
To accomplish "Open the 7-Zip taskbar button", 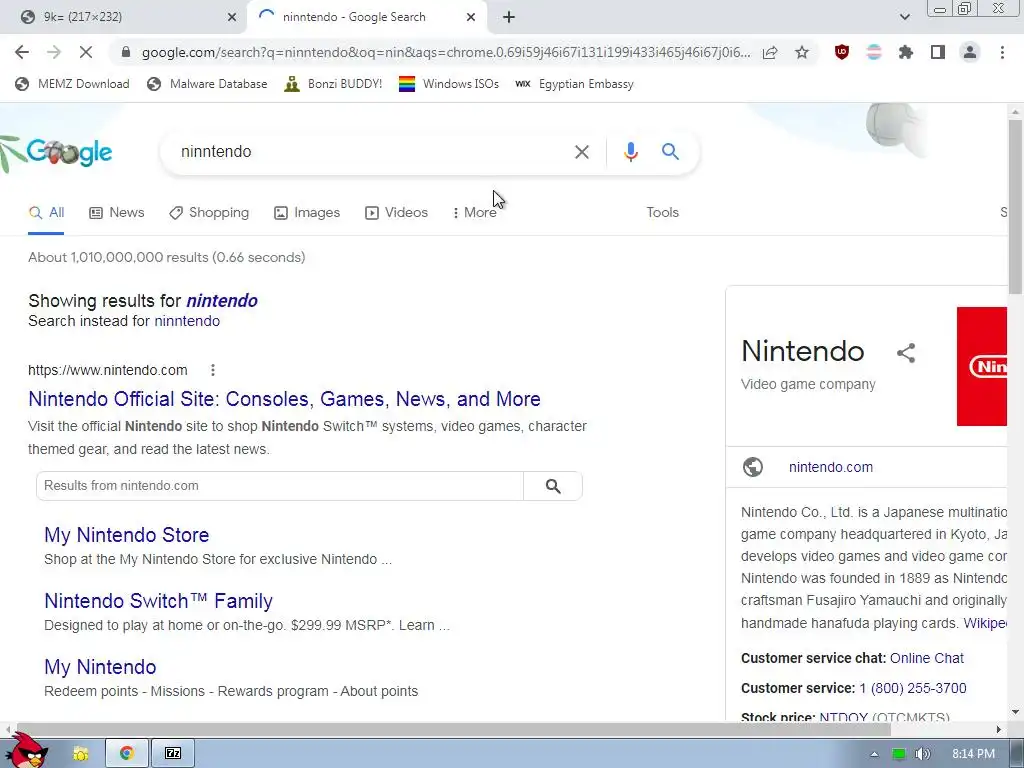I will coord(173,754).
